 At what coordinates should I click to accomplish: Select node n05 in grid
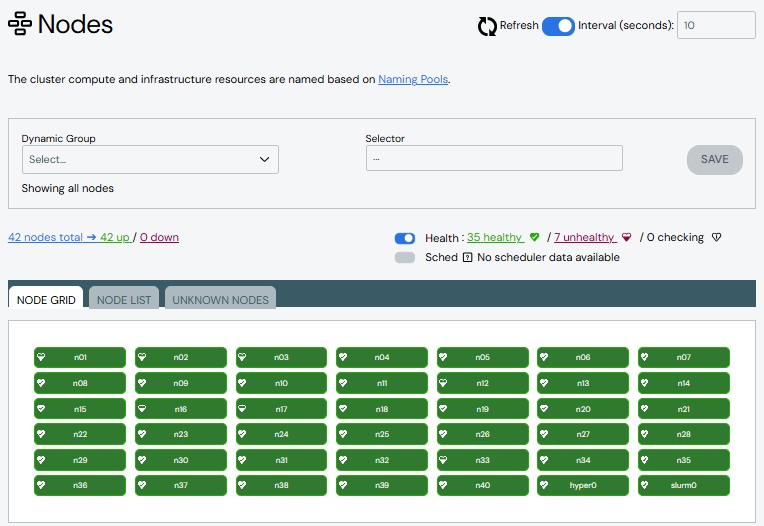(x=482, y=357)
